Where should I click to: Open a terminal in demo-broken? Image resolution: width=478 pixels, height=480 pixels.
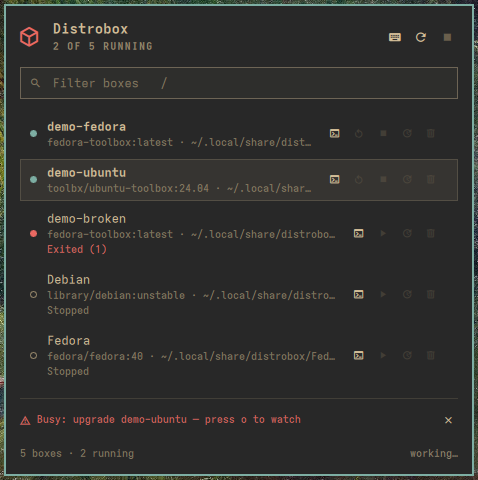pyautogui.click(x=359, y=233)
